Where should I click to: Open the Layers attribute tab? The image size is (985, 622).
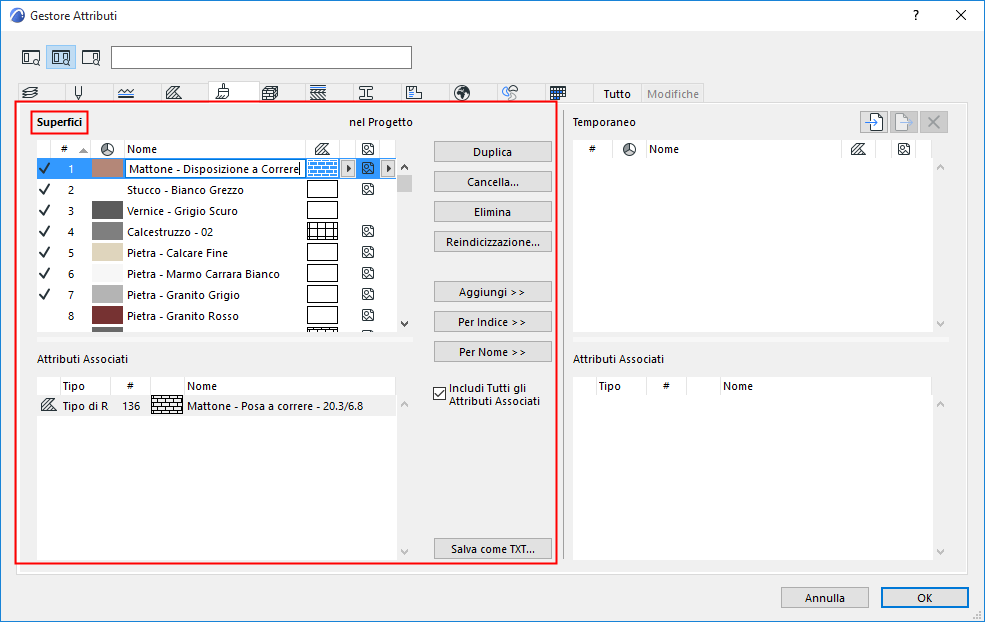[30, 93]
